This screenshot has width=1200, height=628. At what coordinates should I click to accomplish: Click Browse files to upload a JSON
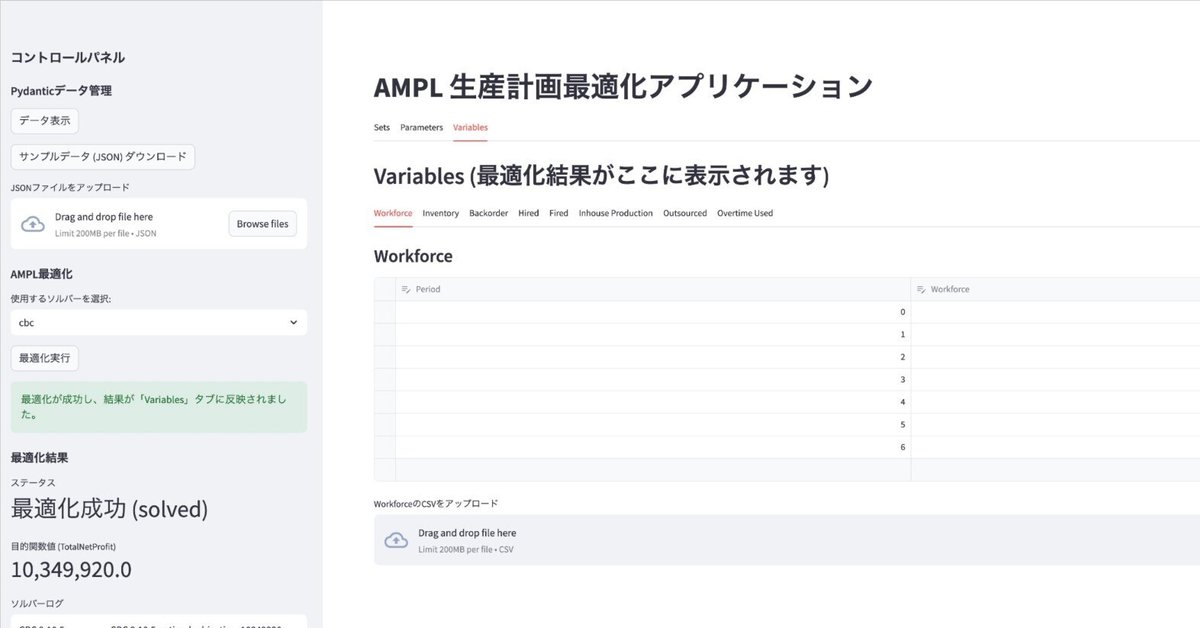pyautogui.click(x=262, y=223)
